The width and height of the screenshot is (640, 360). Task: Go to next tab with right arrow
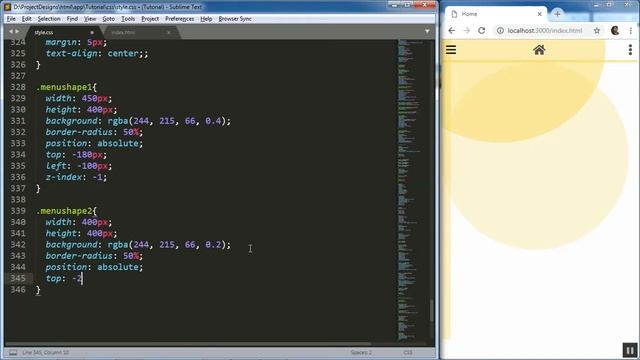click(17, 31)
